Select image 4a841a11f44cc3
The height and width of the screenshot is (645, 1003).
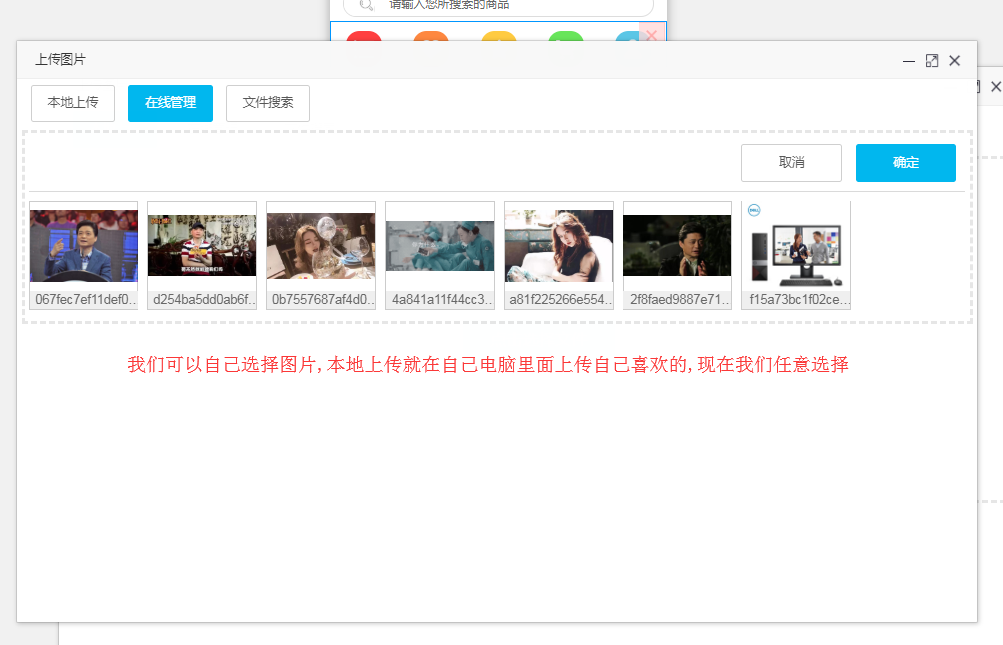click(440, 246)
